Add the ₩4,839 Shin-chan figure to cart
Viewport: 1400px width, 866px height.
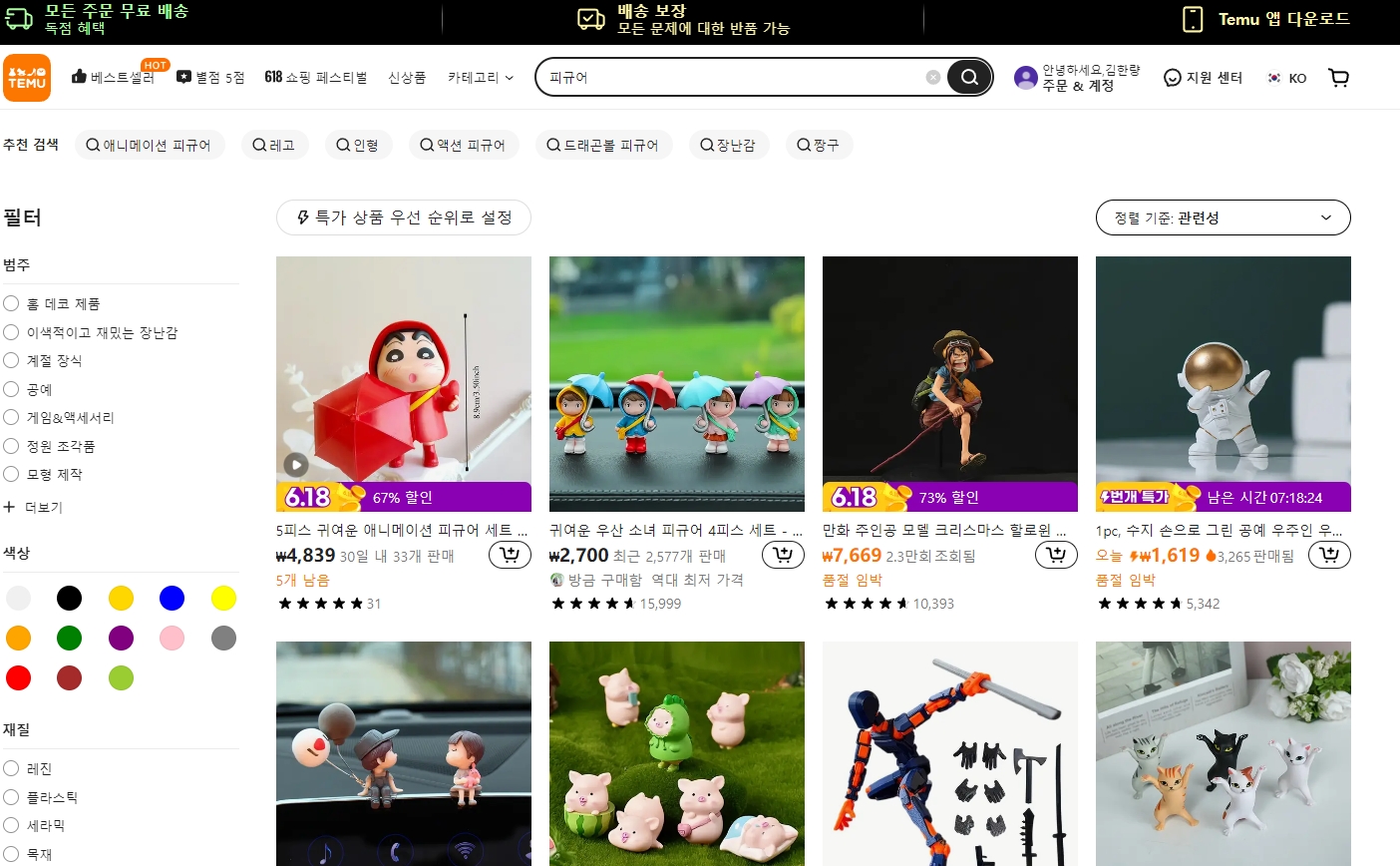click(x=510, y=556)
